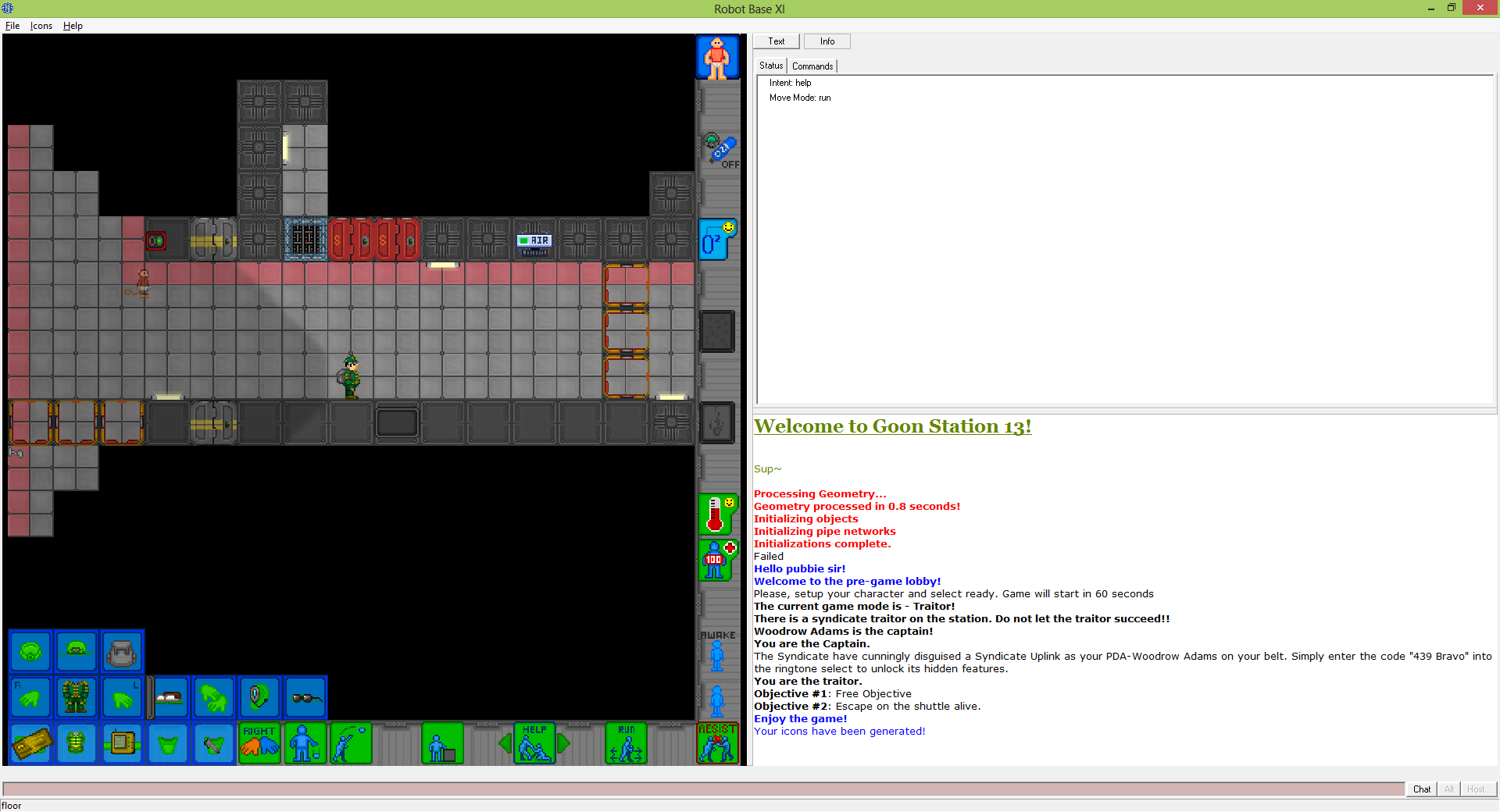Switch to the Commands tab
Screen dimensions: 1500x812
coord(812,66)
